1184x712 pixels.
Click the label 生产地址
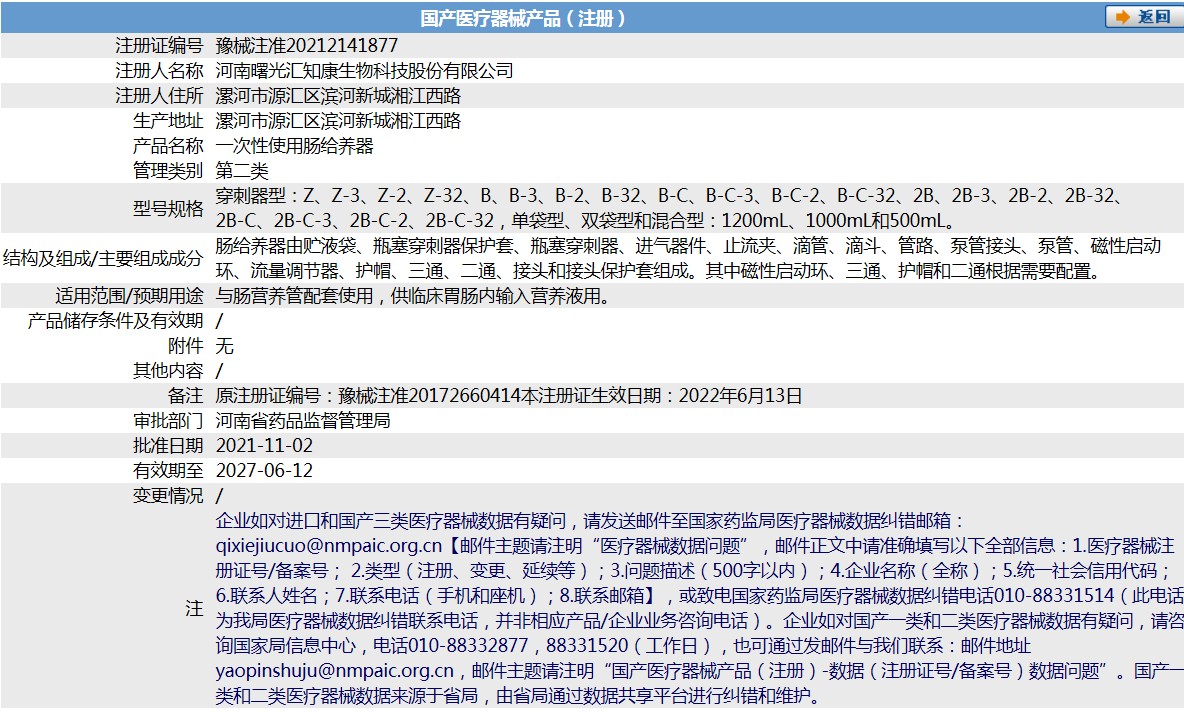coord(168,121)
